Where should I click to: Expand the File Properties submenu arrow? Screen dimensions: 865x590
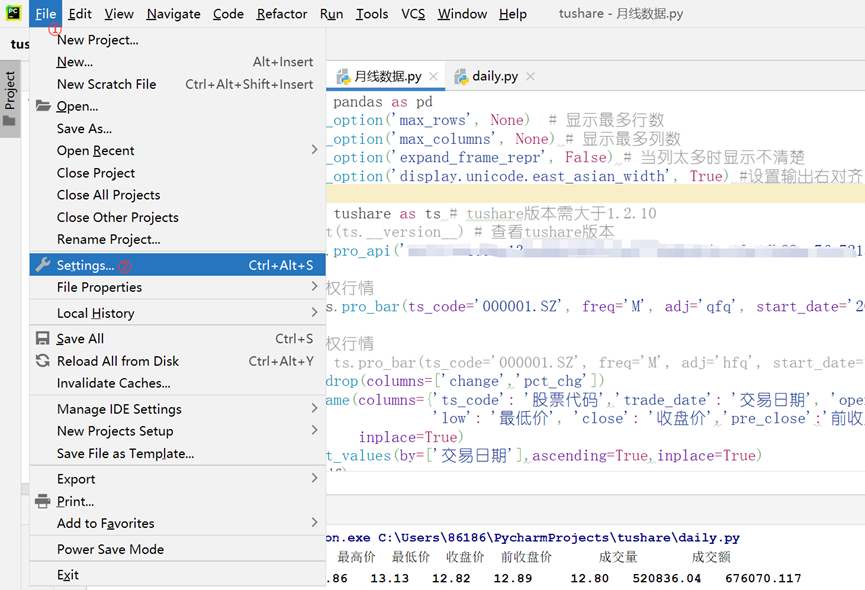314,286
